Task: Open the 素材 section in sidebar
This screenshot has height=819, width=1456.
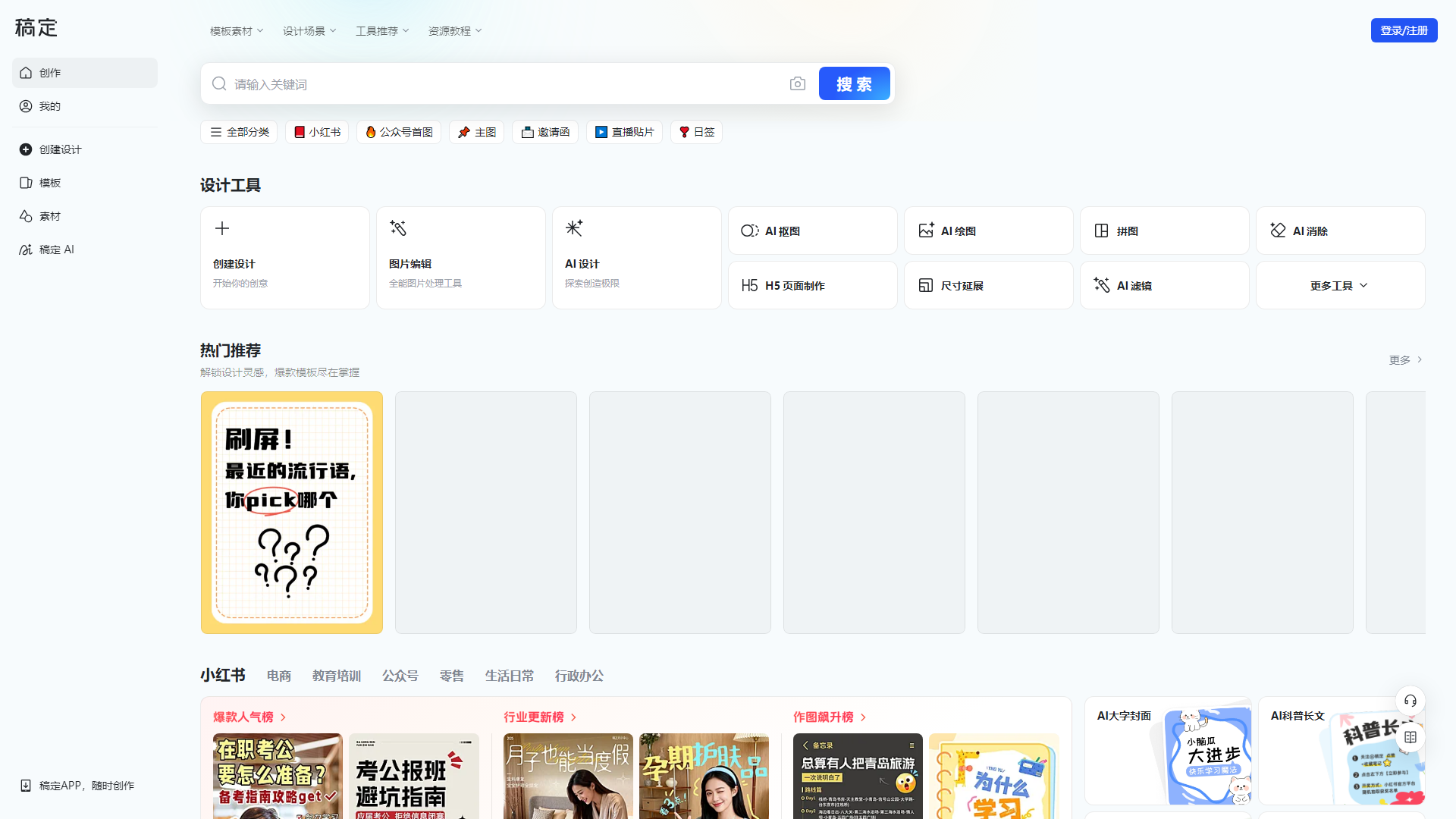Action: click(50, 215)
